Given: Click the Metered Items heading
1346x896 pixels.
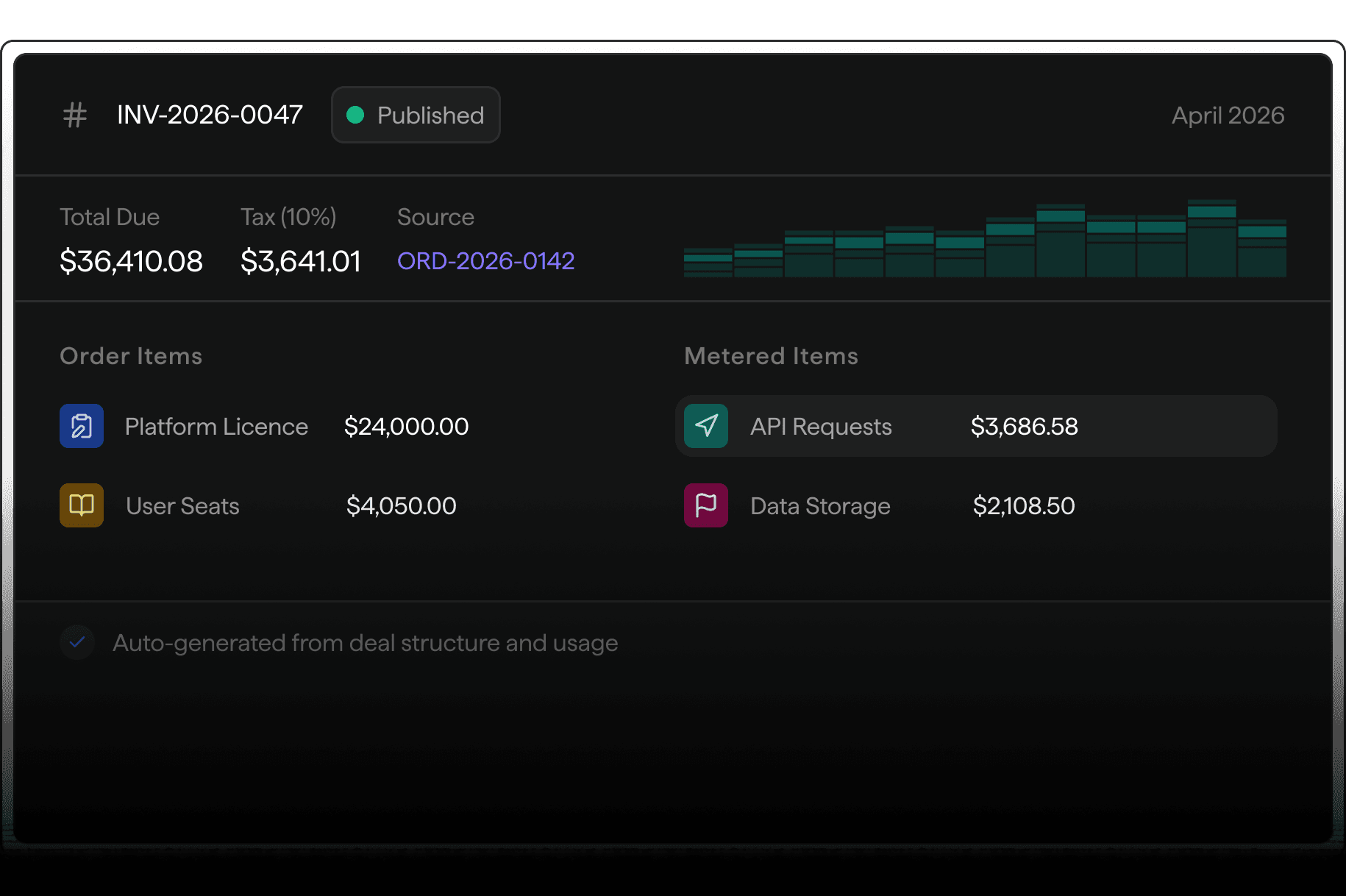Looking at the screenshot, I should pyautogui.click(x=771, y=356).
